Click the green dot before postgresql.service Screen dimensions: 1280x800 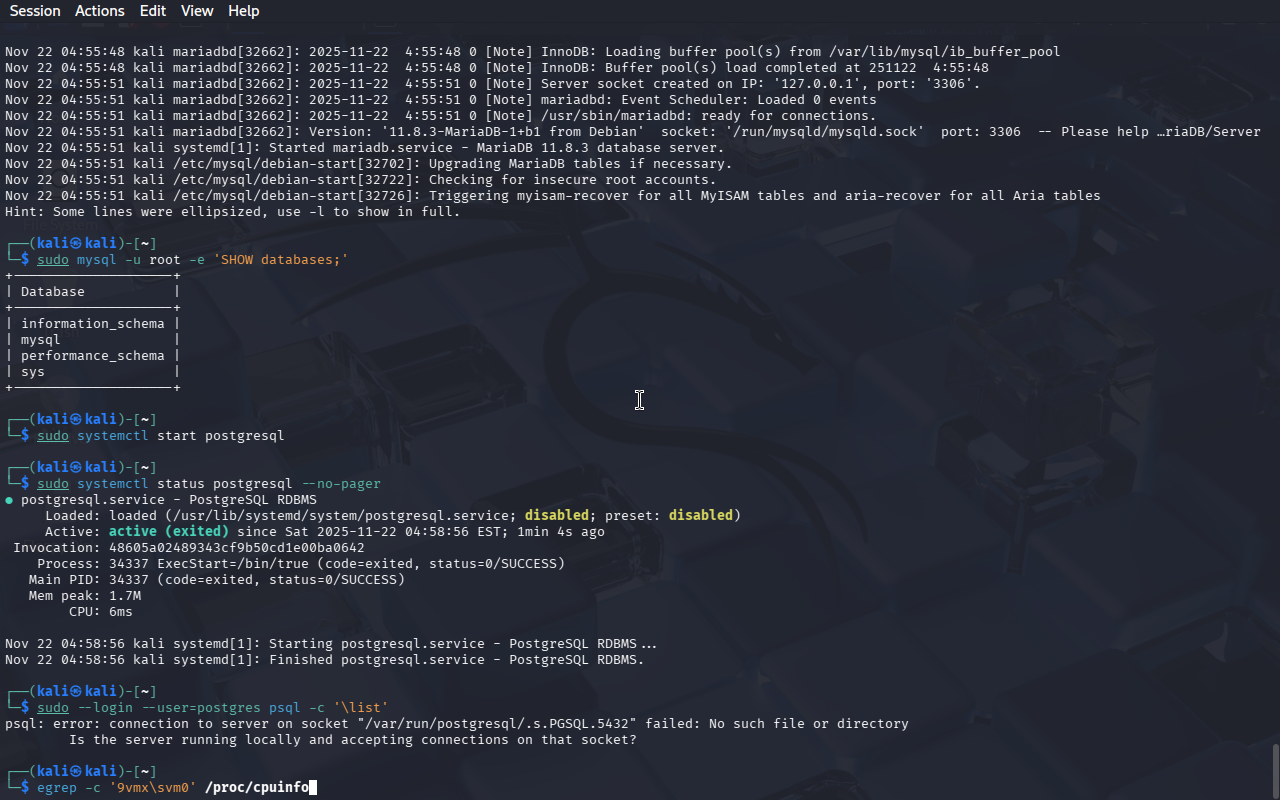point(9,500)
